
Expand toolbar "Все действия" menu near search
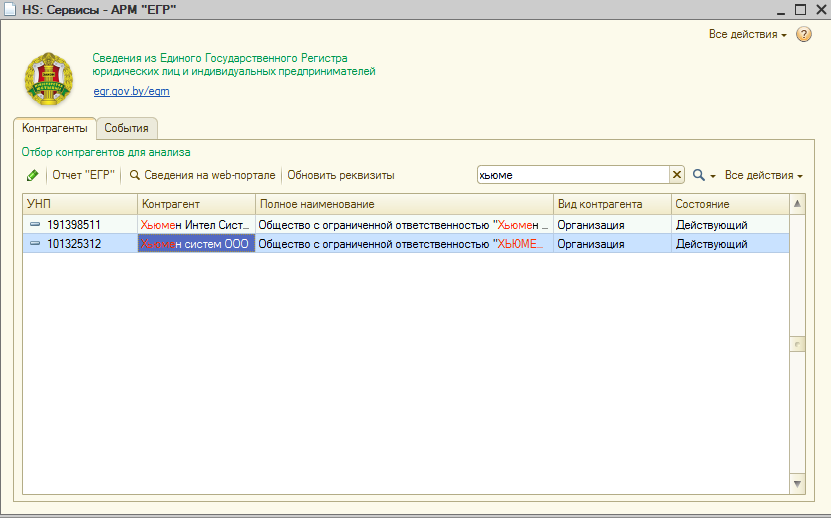click(763, 175)
